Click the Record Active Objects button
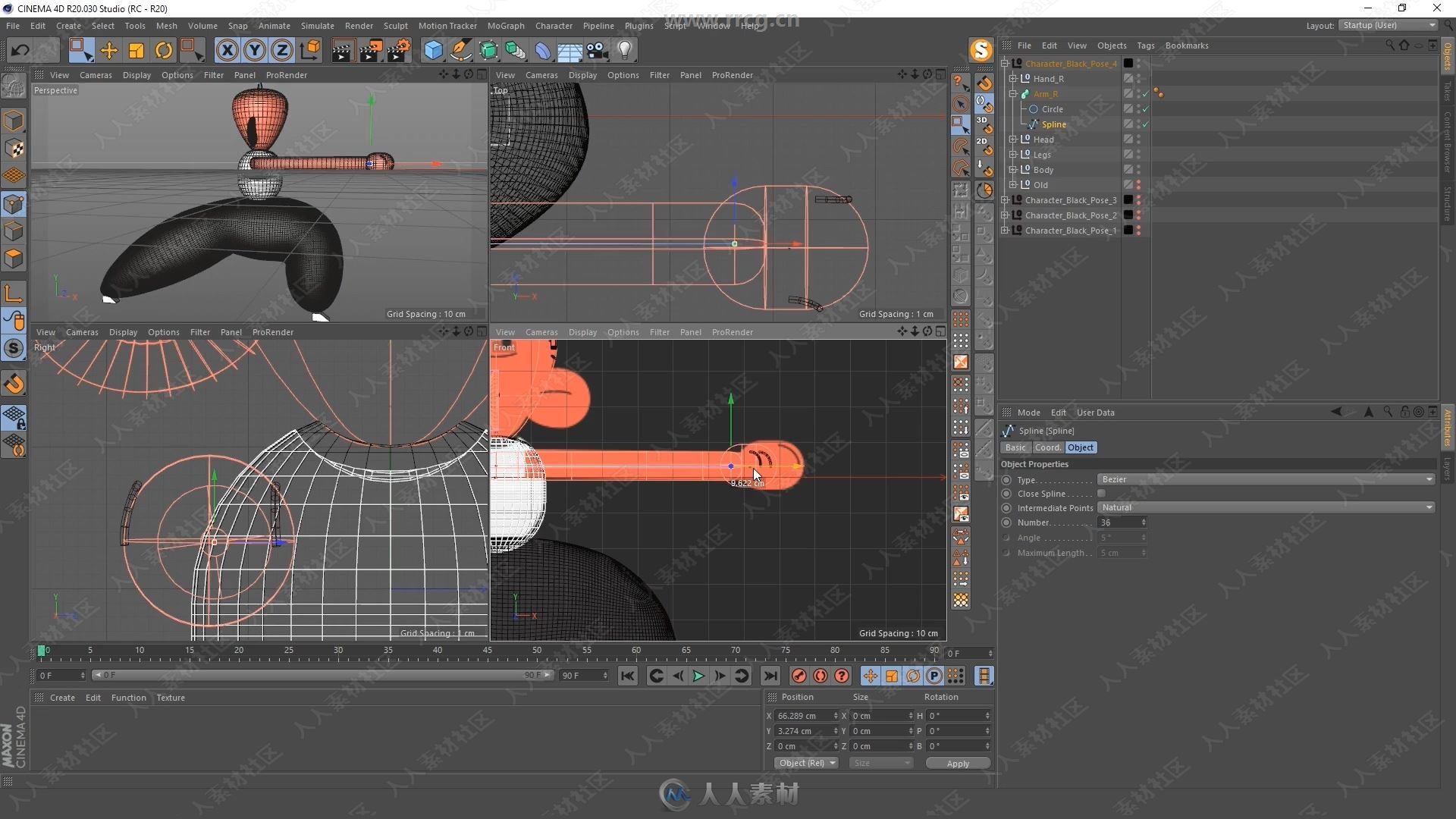Image resolution: width=1456 pixels, height=819 pixels. point(799,676)
